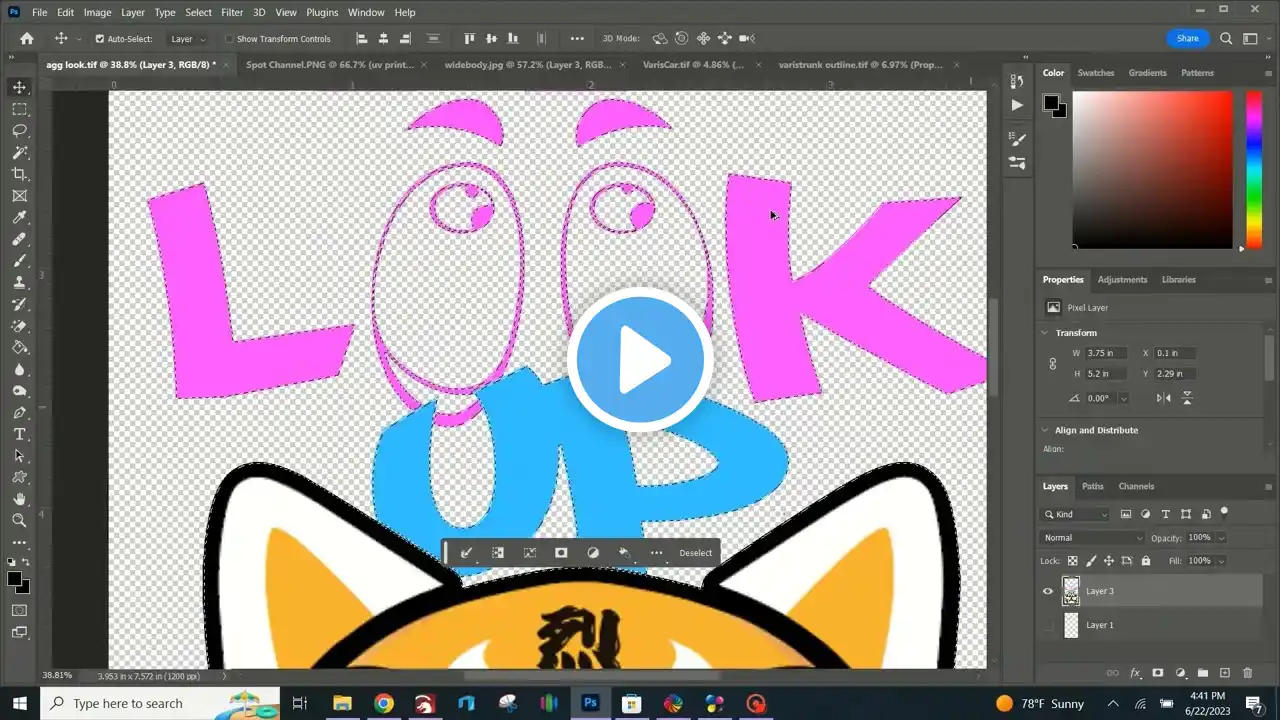Click the Width input field in Transform

tap(1105, 353)
